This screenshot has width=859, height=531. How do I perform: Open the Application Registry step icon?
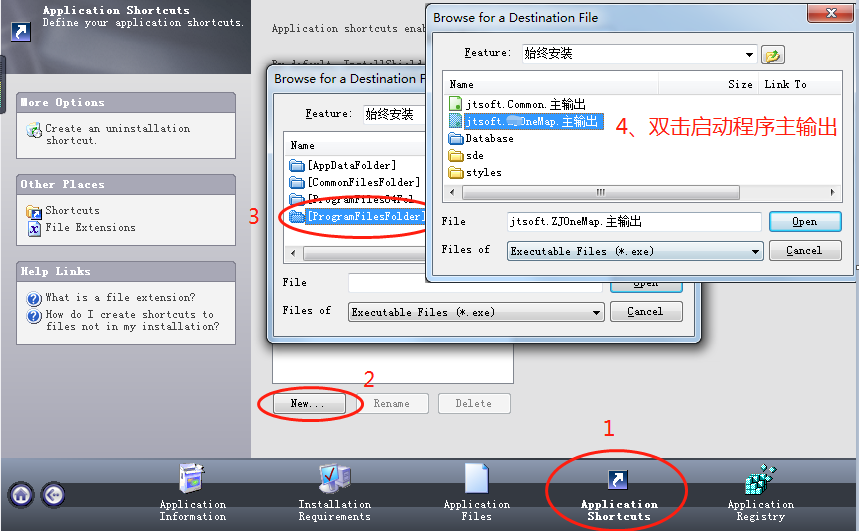pyautogui.click(x=760, y=479)
